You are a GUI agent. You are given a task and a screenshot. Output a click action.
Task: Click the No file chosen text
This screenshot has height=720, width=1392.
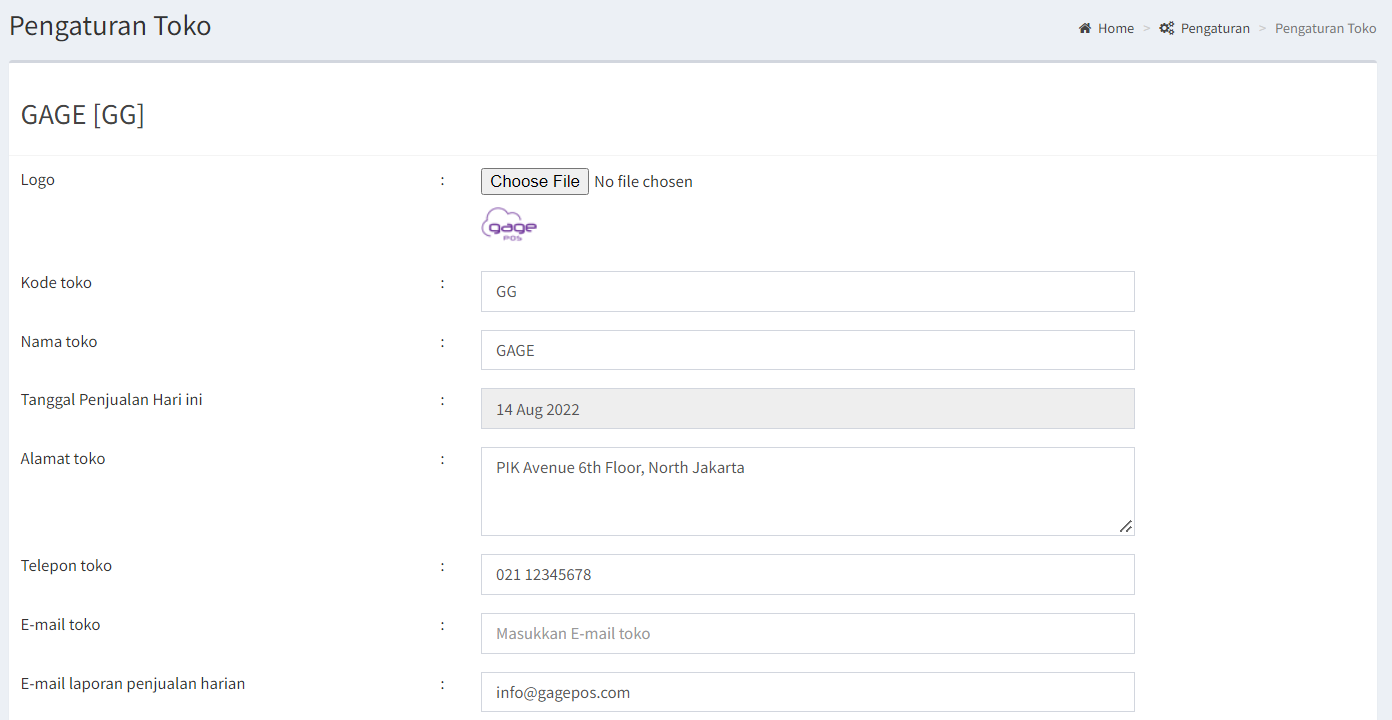(x=643, y=182)
